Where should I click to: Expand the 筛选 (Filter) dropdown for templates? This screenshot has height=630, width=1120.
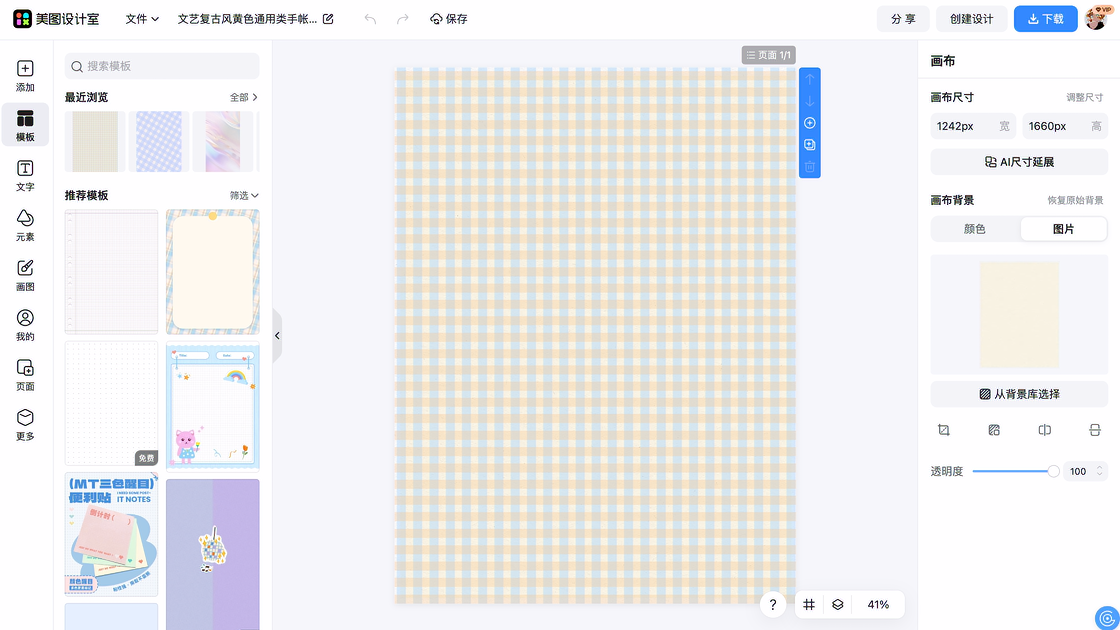(244, 196)
